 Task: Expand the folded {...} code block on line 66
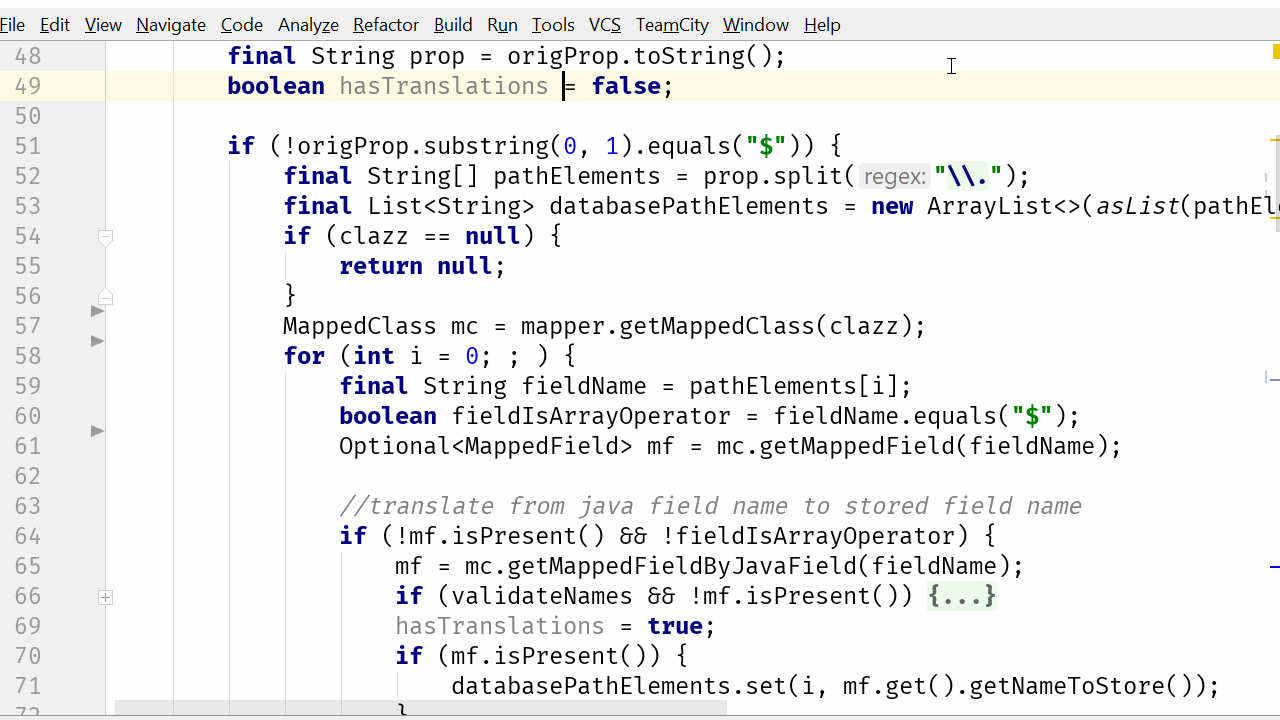961,595
